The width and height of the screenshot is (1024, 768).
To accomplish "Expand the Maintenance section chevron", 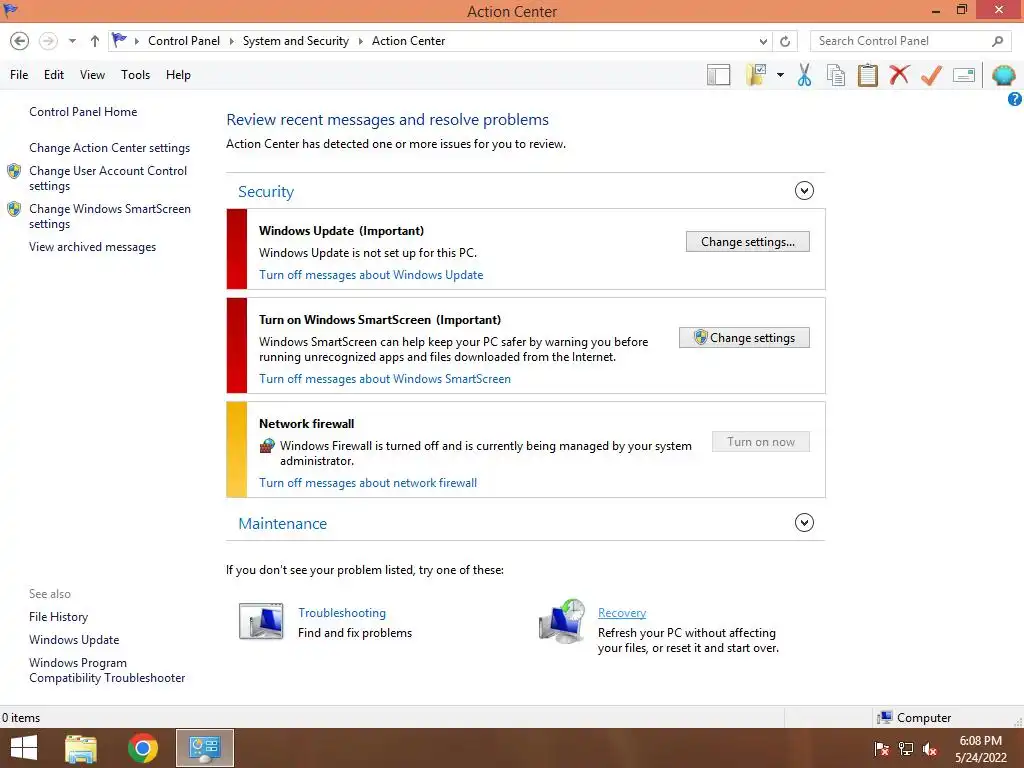I will (804, 522).
